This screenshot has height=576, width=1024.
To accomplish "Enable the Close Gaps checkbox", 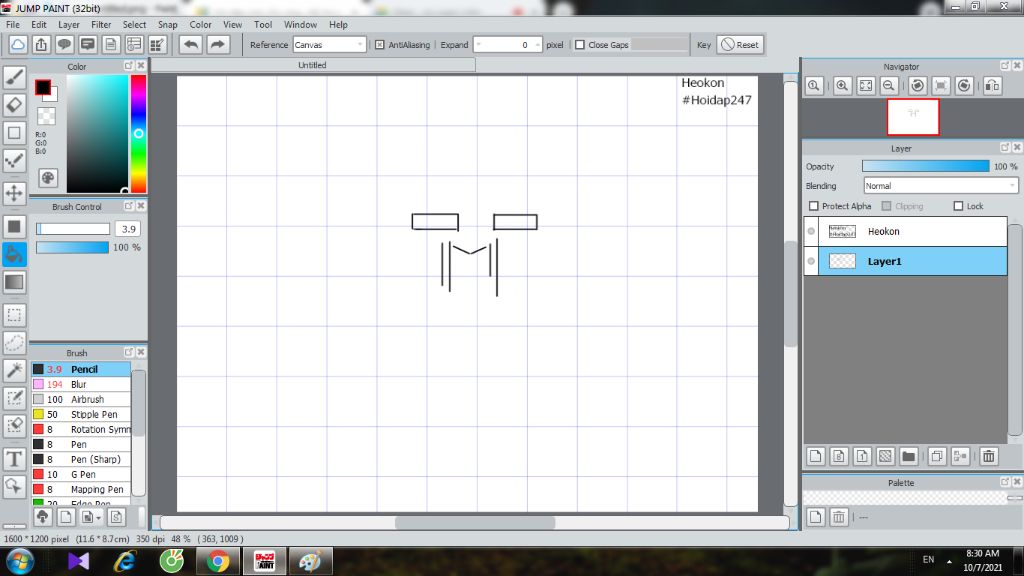I will (x=580, y=45).
